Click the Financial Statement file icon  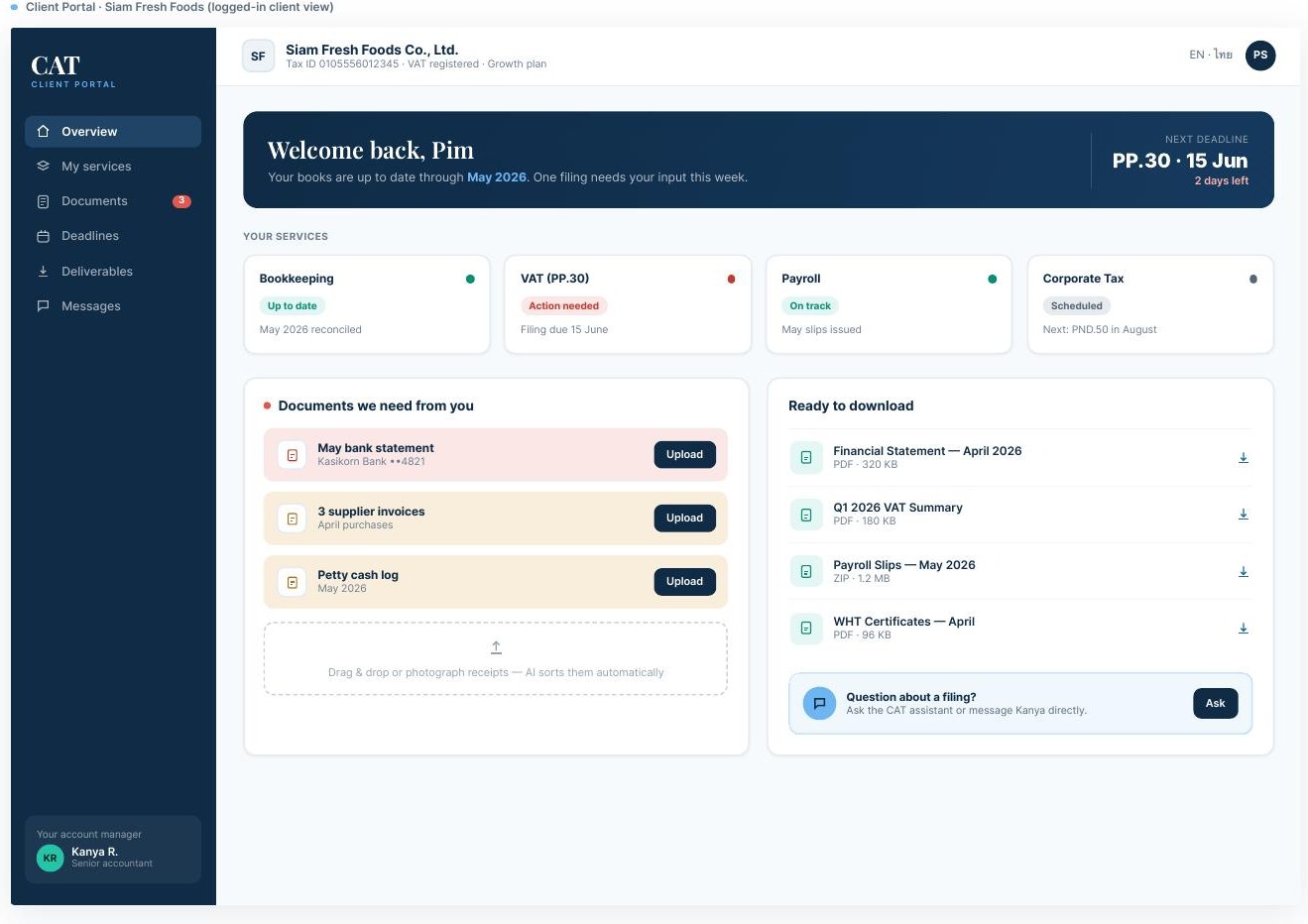click(x=806, y=457)
